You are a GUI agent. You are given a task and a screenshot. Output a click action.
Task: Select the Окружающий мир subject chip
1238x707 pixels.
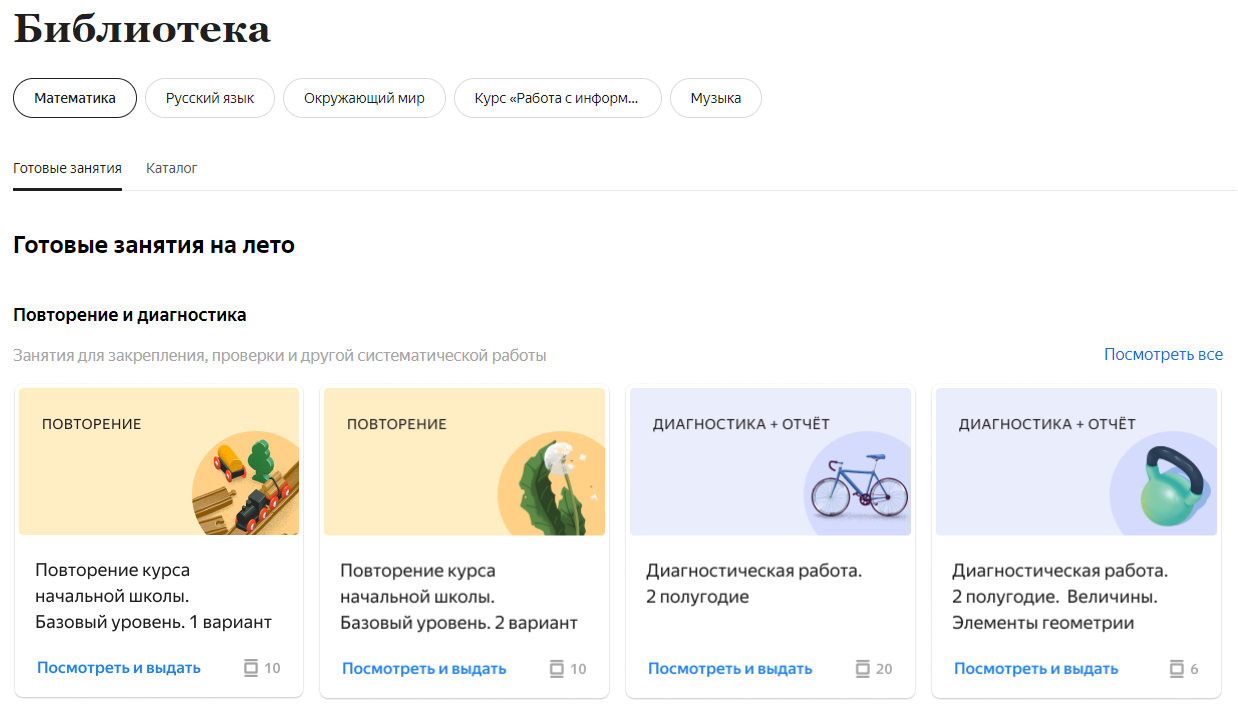point(364,98)
